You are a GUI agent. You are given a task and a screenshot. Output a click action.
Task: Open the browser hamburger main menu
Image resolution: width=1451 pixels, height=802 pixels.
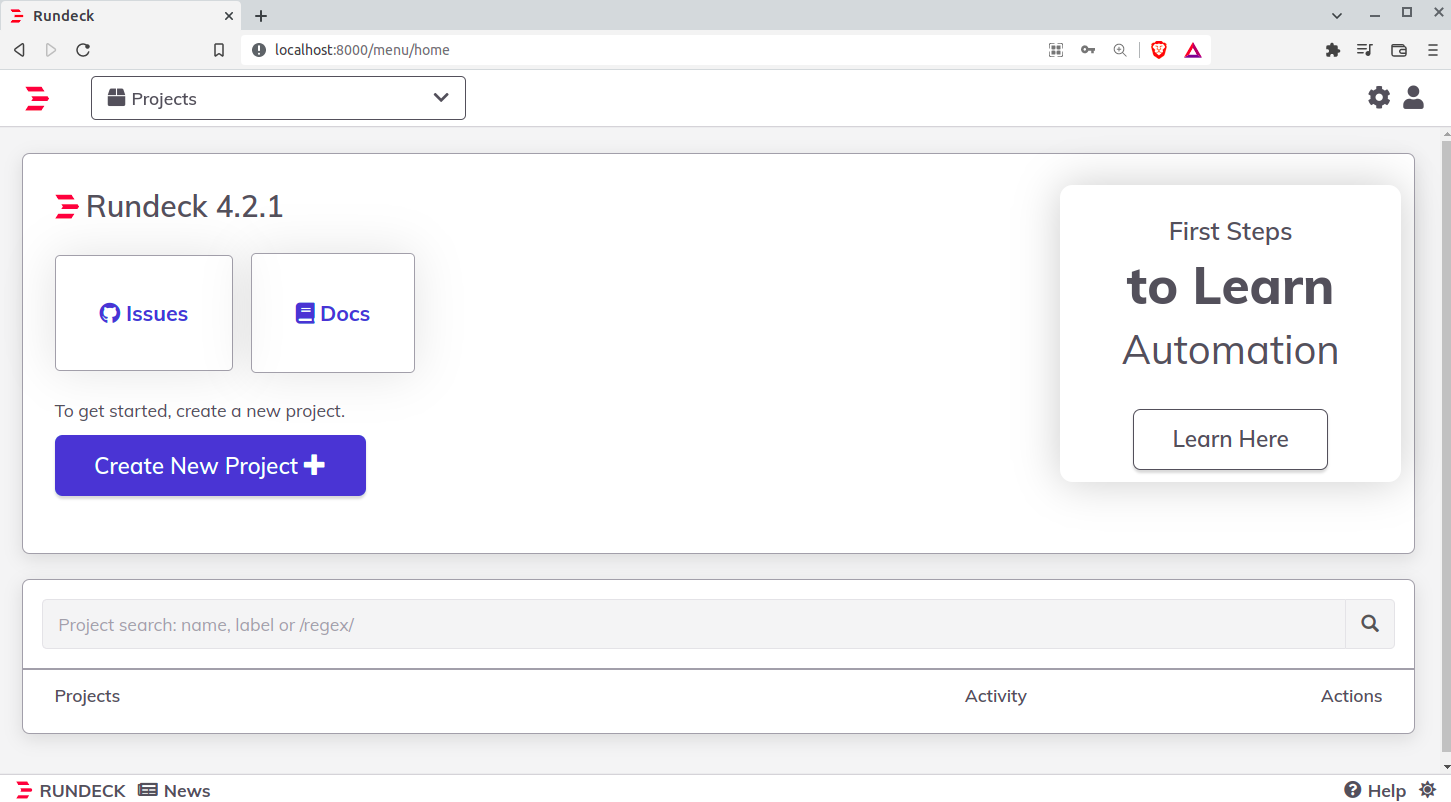(1432, 50)
